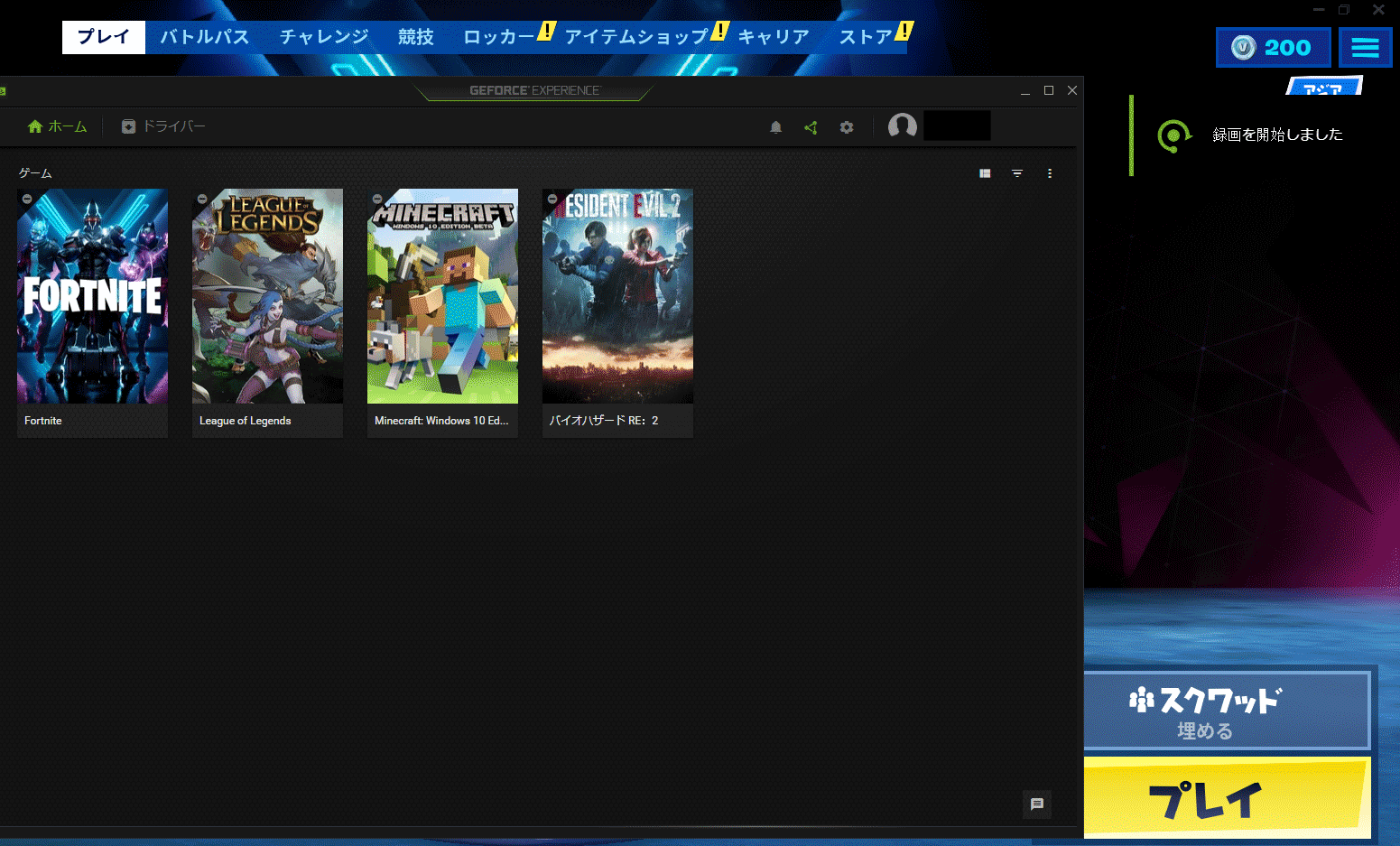This screenshot has height=846, width=1400.
Task: Click the recording status icon in notification
Action: 1174,136
